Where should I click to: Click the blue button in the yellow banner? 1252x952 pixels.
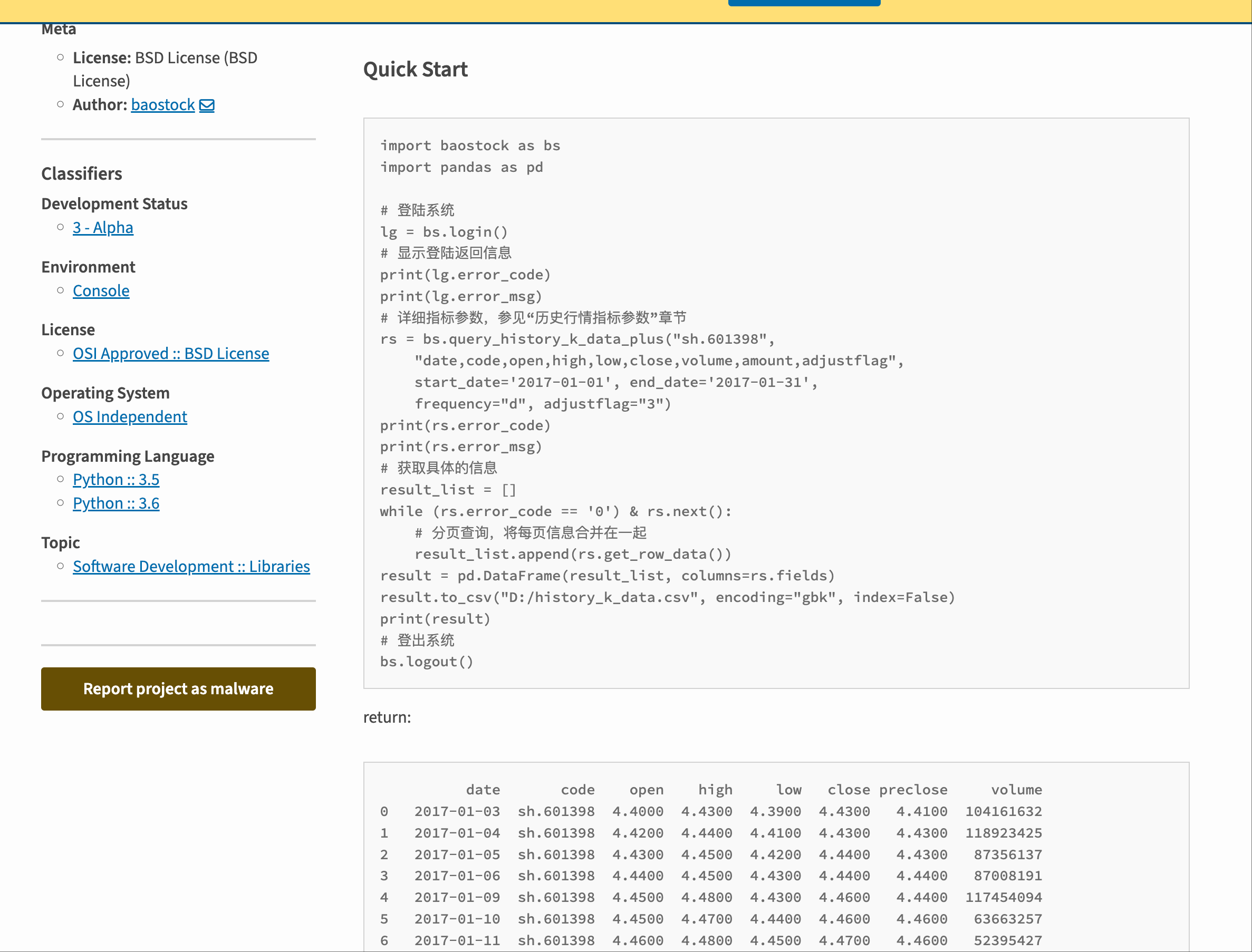[804, 3]
